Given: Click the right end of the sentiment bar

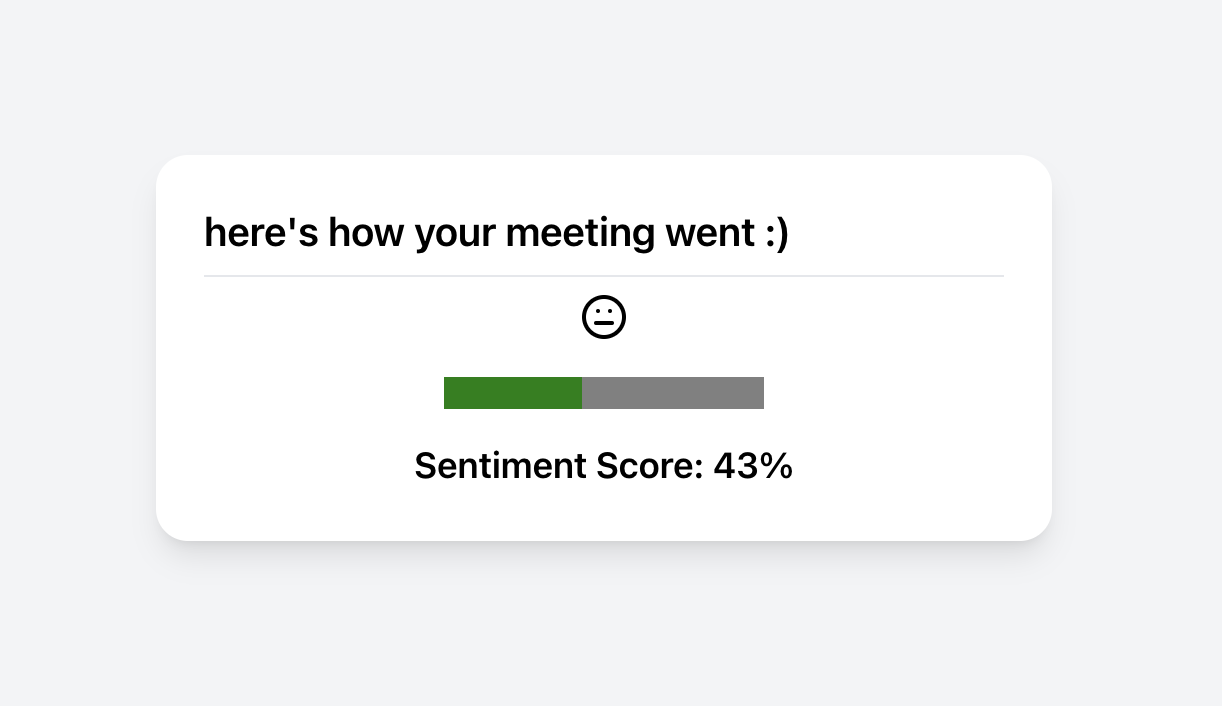Looking at the screenshot, I should pyautogui.click(x=761, y=393).
